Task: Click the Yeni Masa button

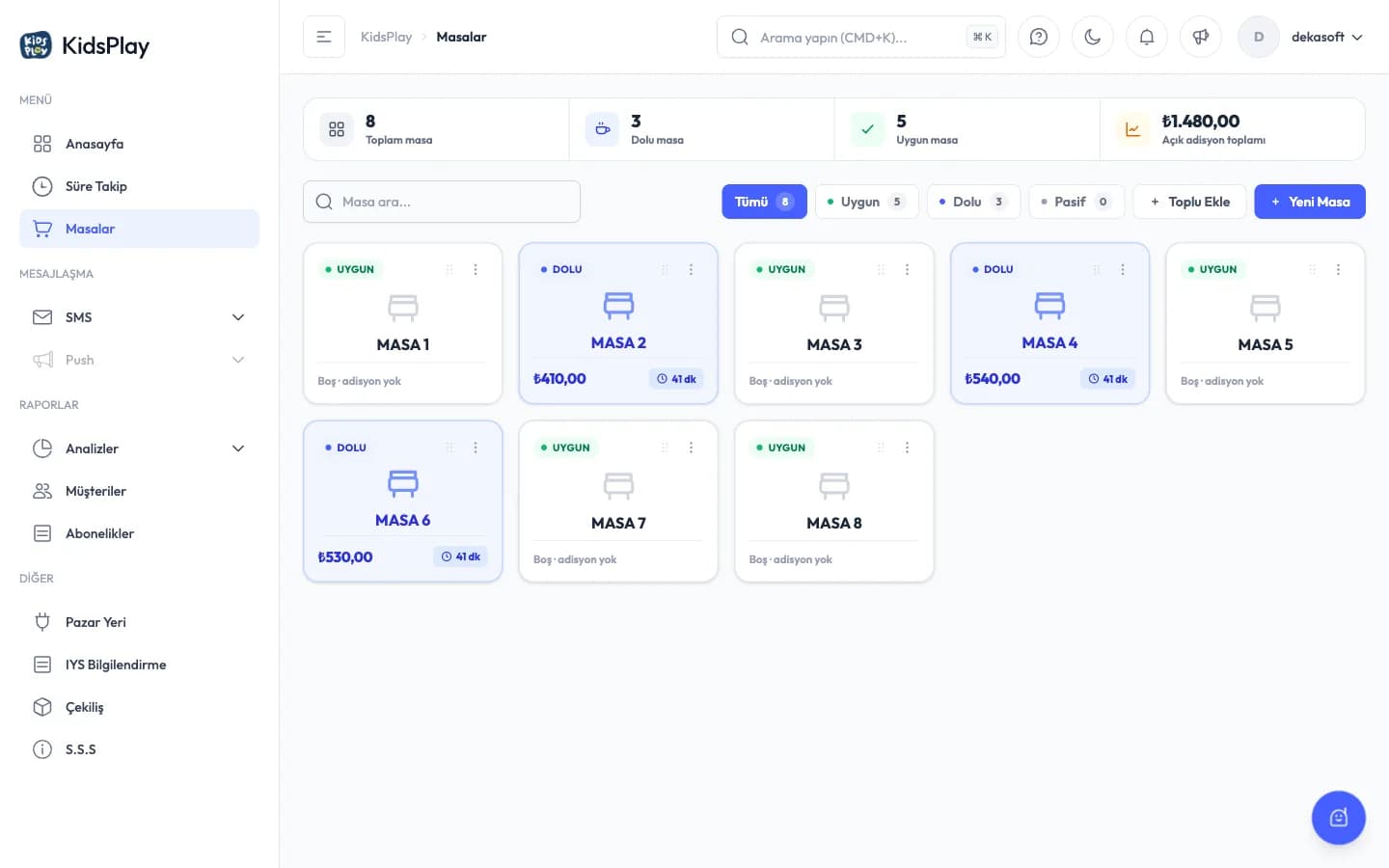Action: tap(1309, 202)
